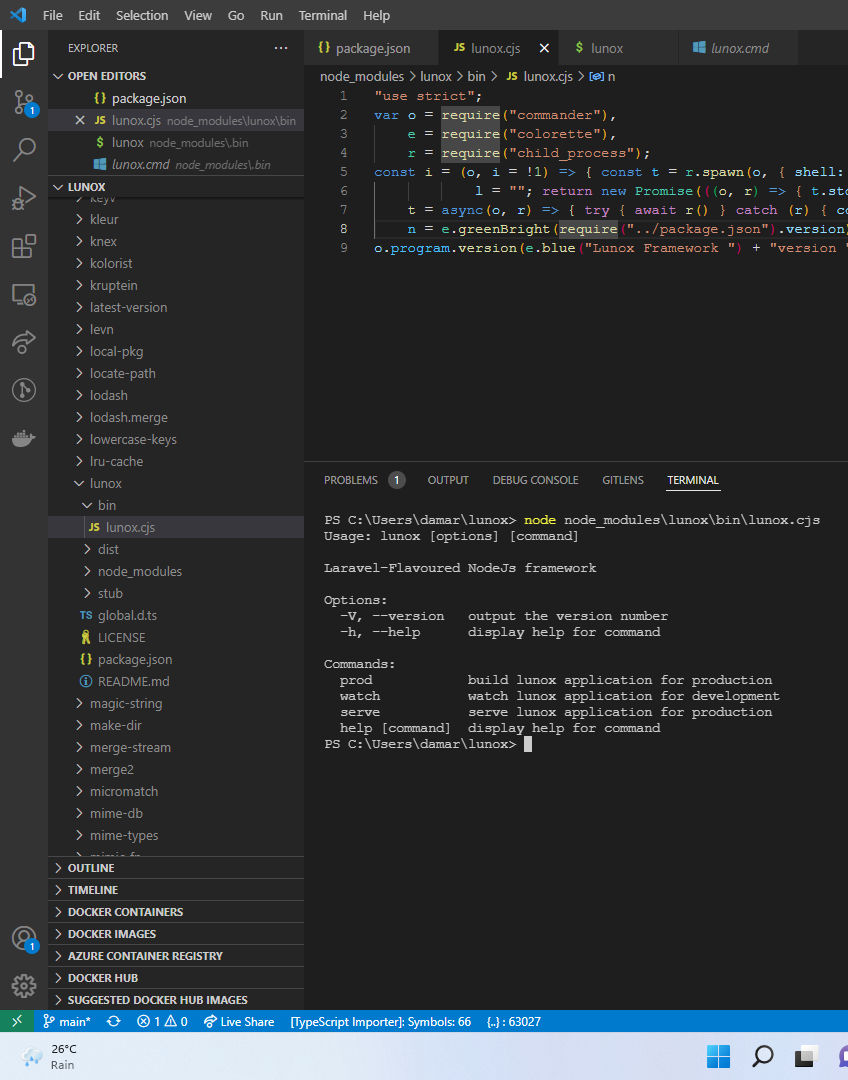Expand the lodash folder
Viewport: 848px width, 1080px height.
[176, 395]
